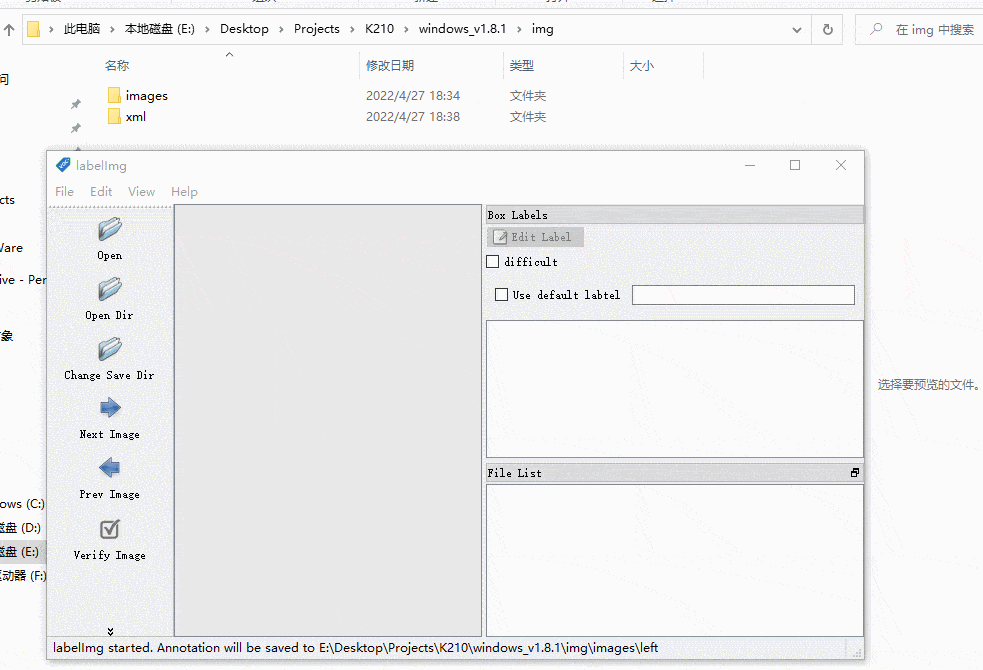This screenshot has width=983, height=670.
Task: Click the Edit Label button
Action: pyautogui.click(x=535, y=237)
